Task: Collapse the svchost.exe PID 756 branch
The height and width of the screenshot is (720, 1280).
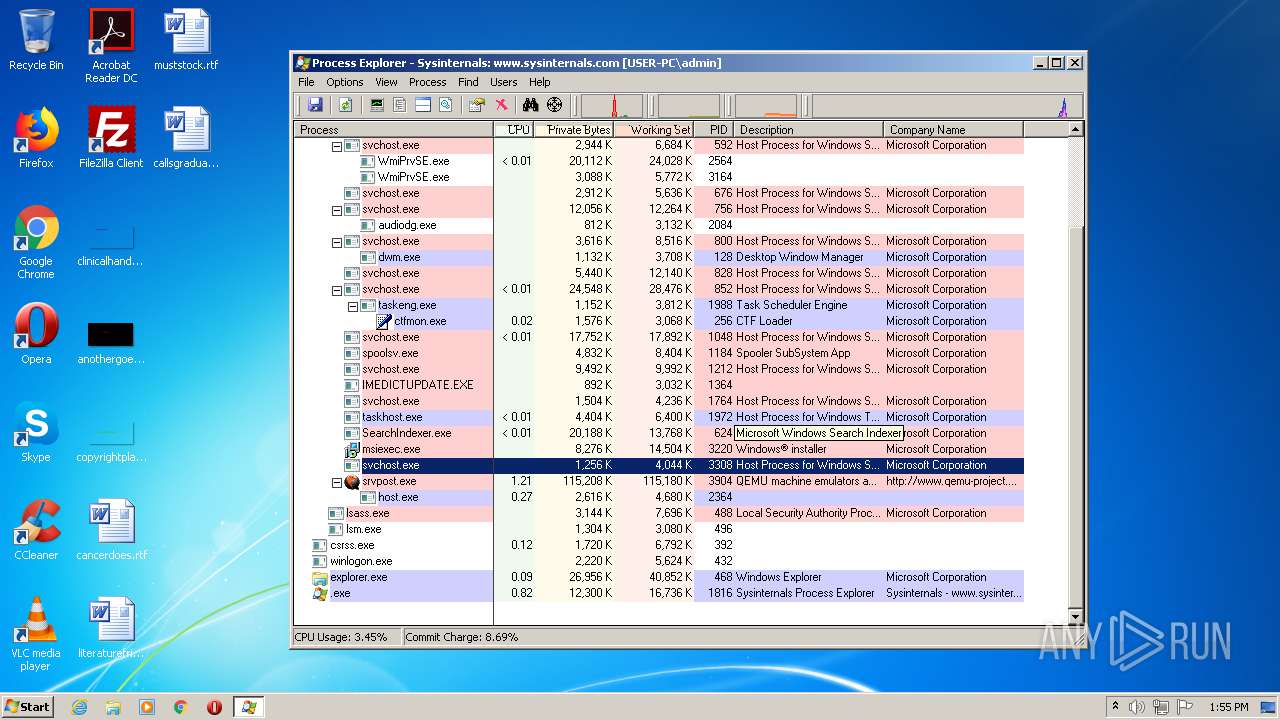Action: tap(337, 209)
